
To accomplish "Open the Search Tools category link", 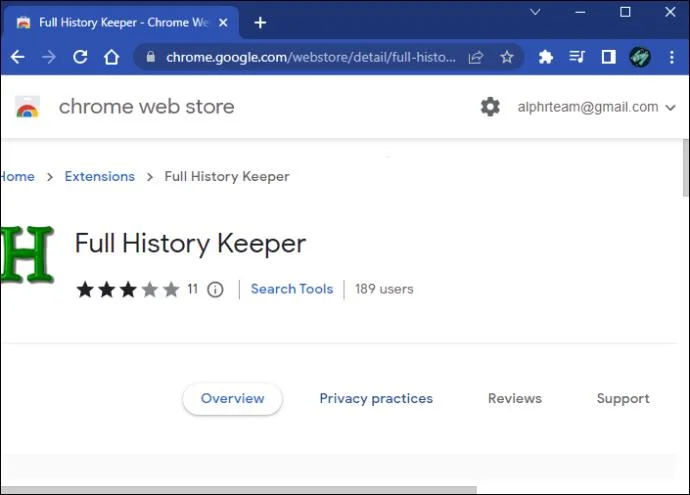I will [x=292, y=289].
